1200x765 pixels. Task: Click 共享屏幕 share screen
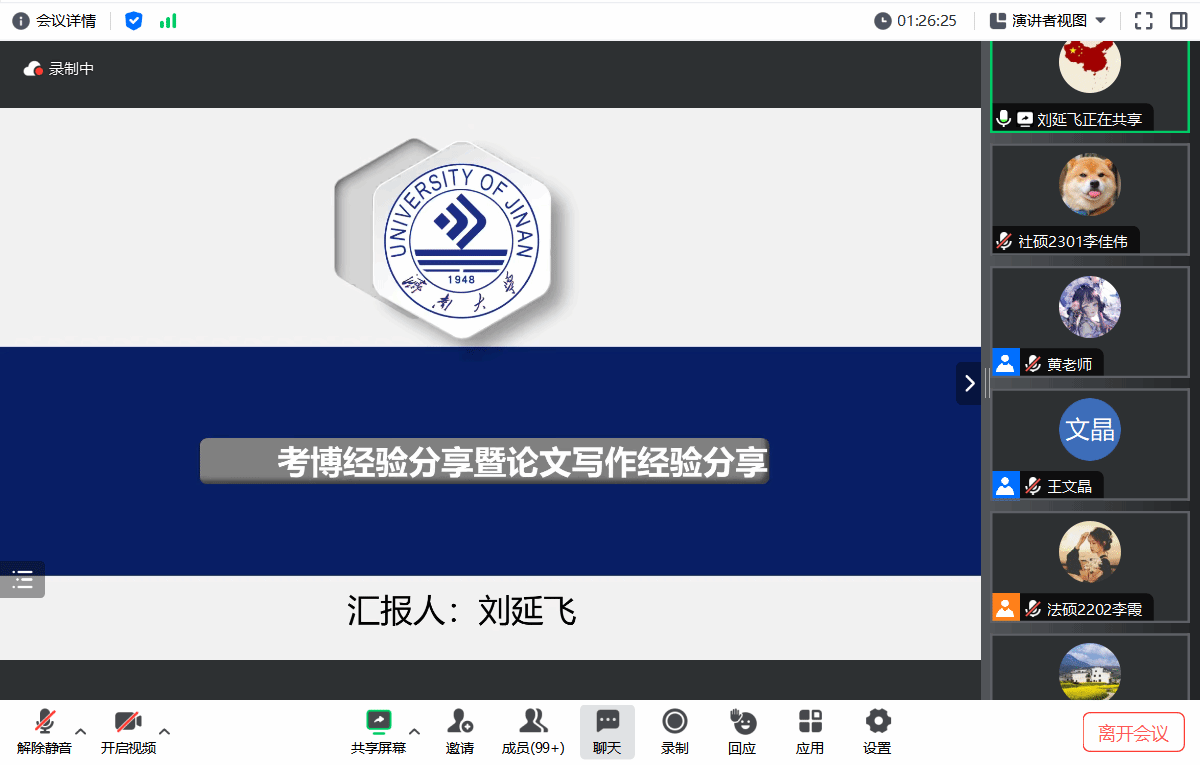click(x=378, y=731)
